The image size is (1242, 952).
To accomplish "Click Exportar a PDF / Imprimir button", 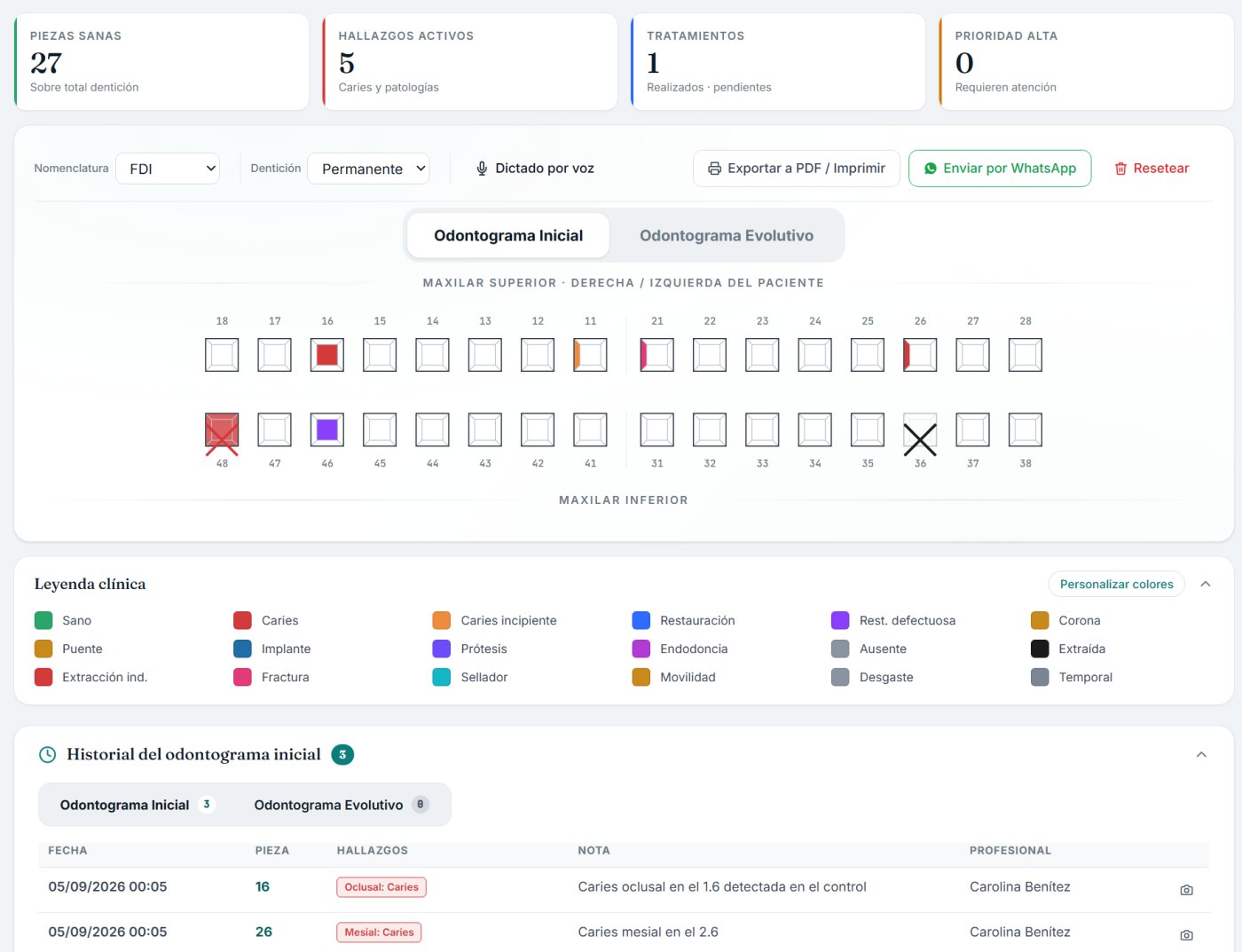I will (796, 169).
